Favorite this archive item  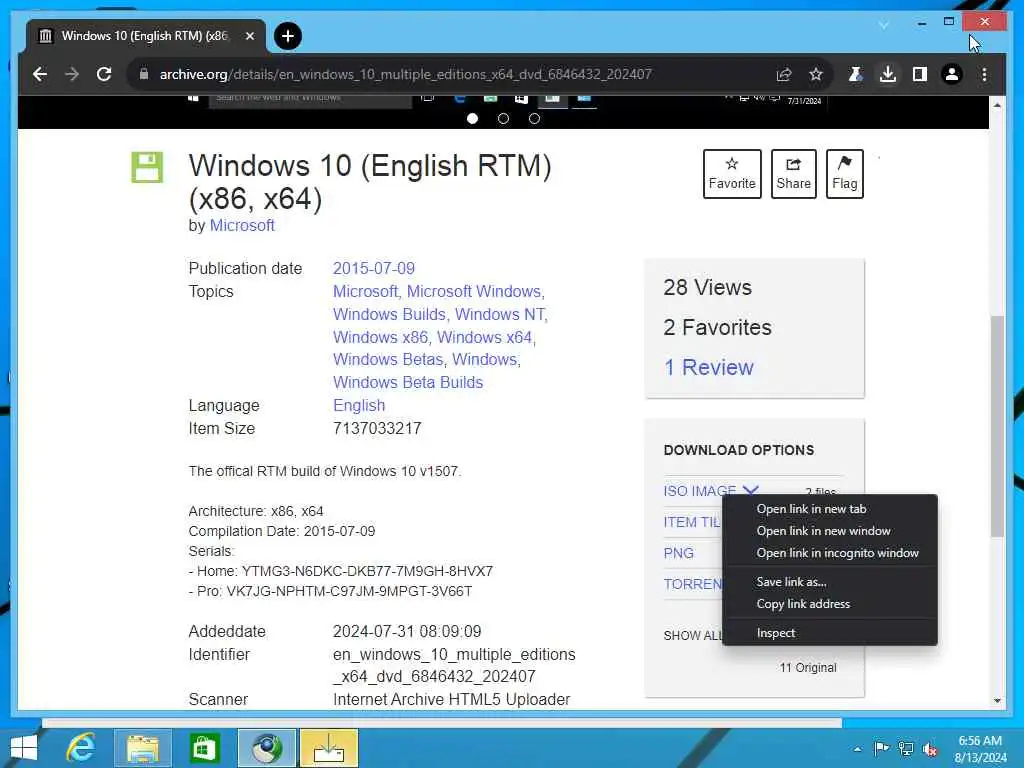tap(732, 174)
